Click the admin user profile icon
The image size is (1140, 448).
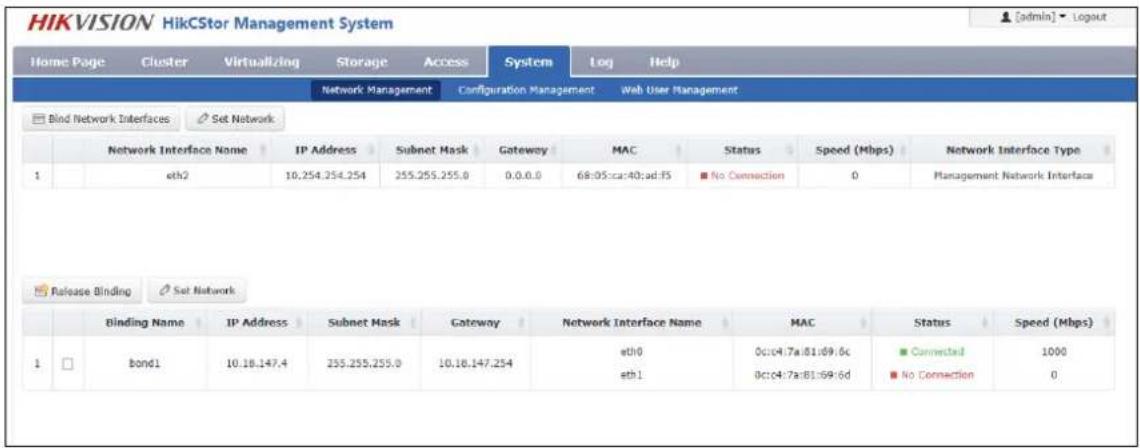click(x=1004, y=17)
